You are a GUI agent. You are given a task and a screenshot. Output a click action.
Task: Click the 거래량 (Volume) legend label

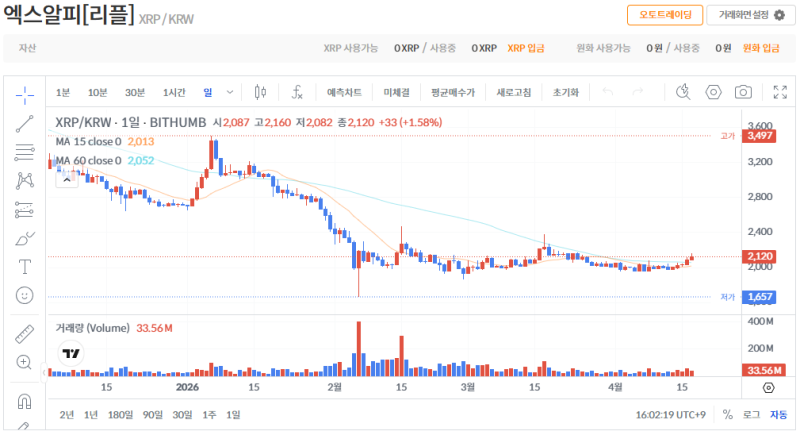[x=92, y=328]
